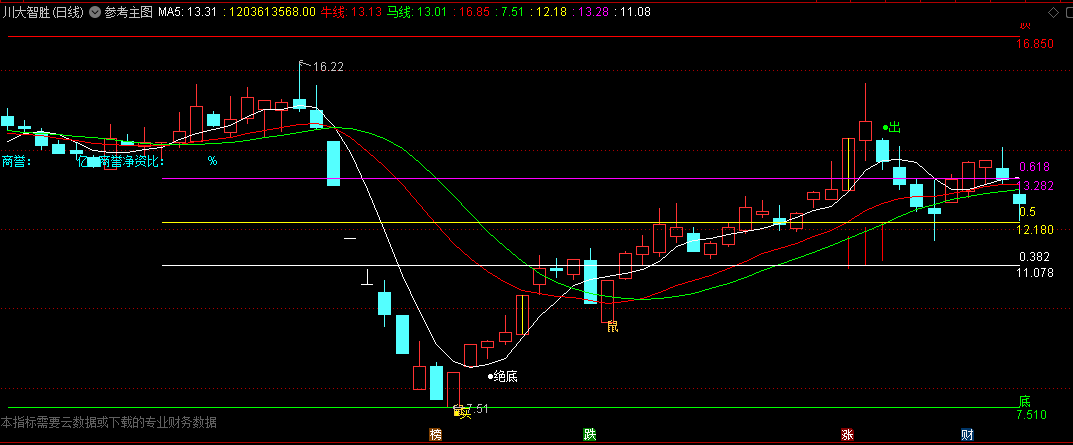Click the white 11.08 header value
The height and width of the screenshot is (445, 1073).
tap(635, 12)
